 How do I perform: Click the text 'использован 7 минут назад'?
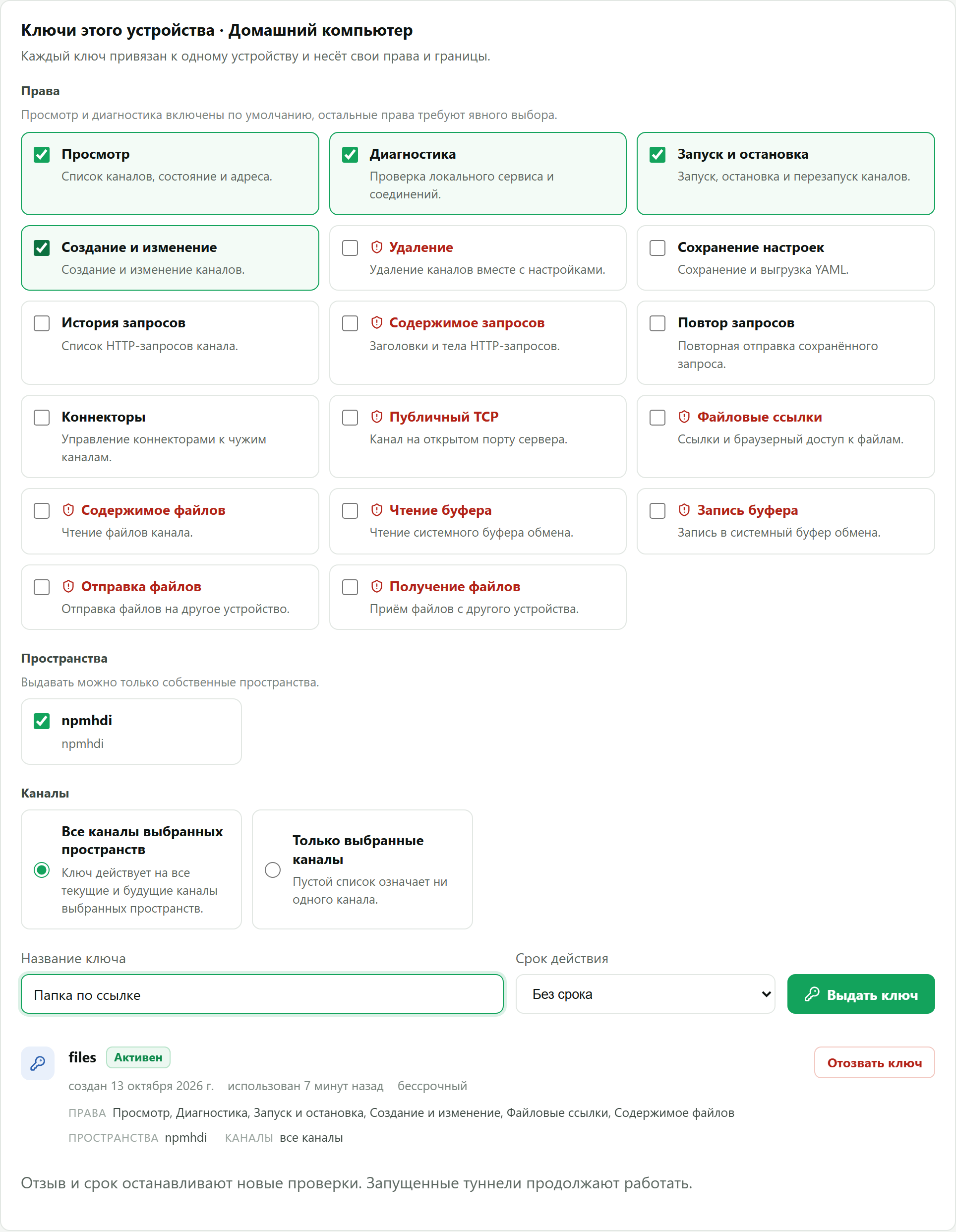(x=306, y=1087)
